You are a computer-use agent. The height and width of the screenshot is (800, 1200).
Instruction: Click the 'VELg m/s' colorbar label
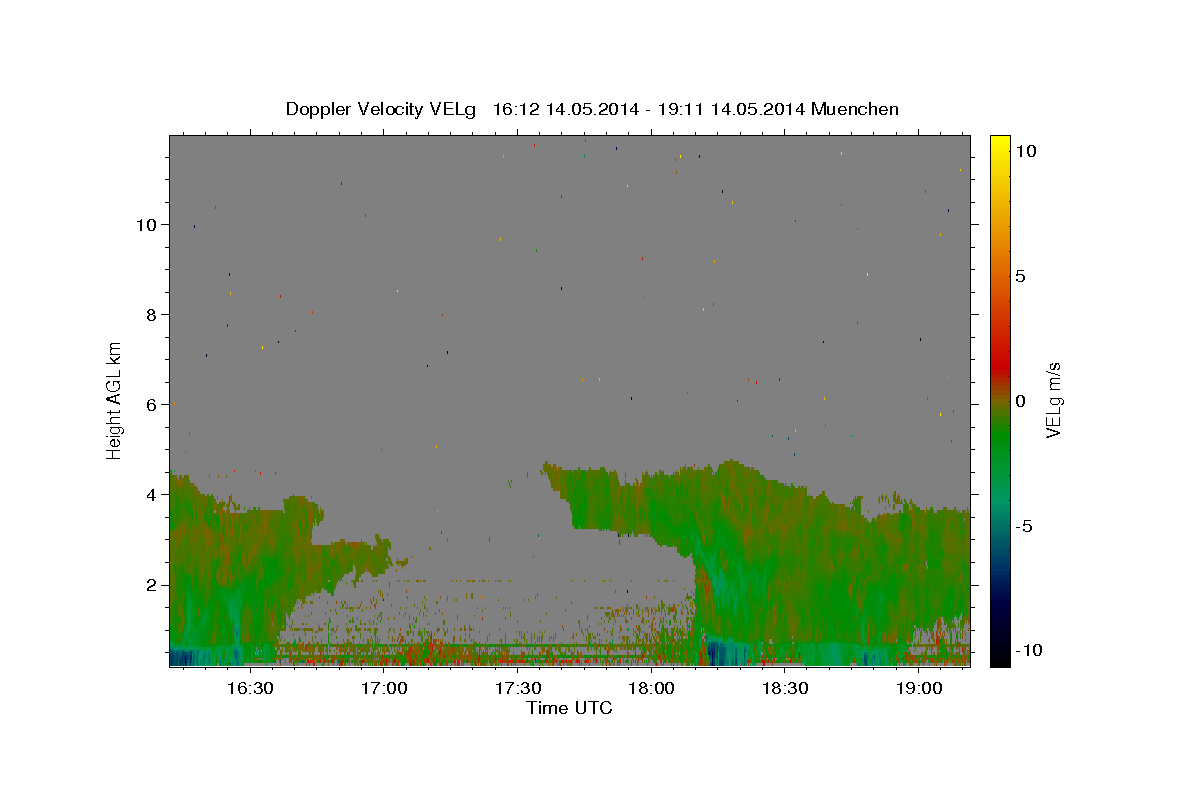(x=1053, y=400)
